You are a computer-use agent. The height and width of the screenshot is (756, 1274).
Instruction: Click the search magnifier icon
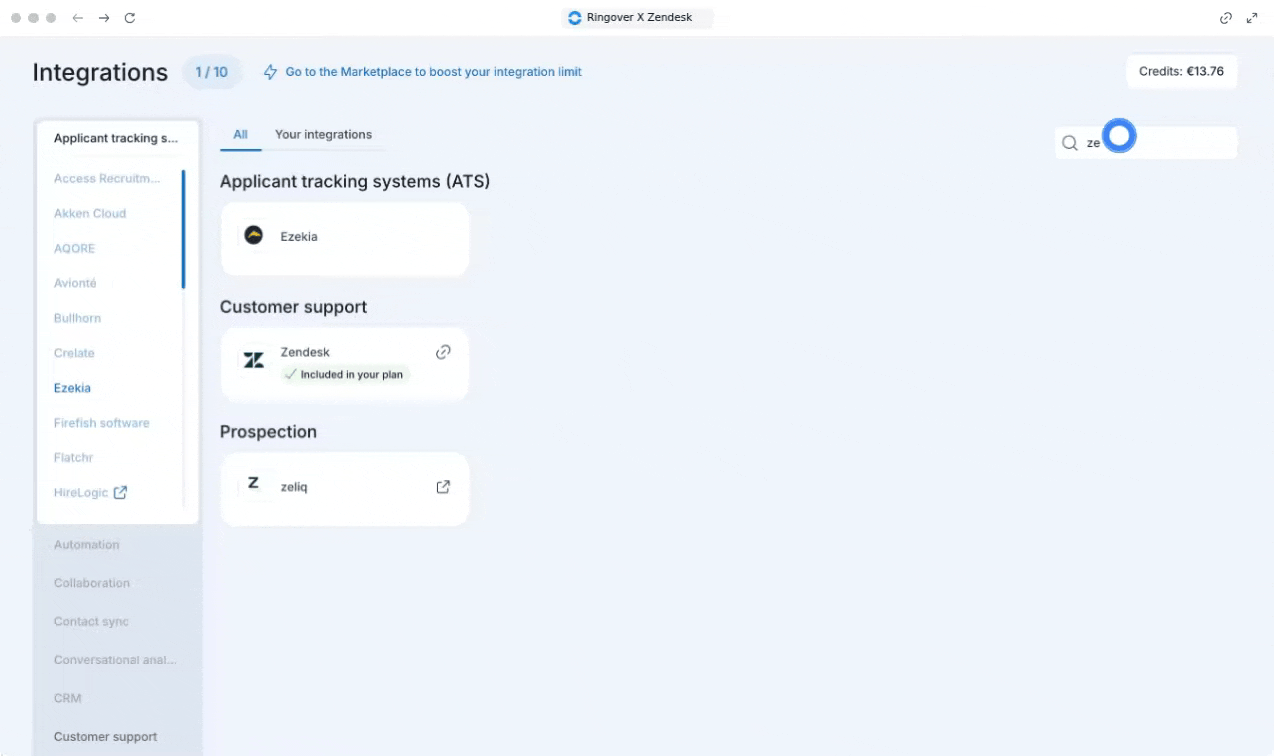pos(1070,143)
